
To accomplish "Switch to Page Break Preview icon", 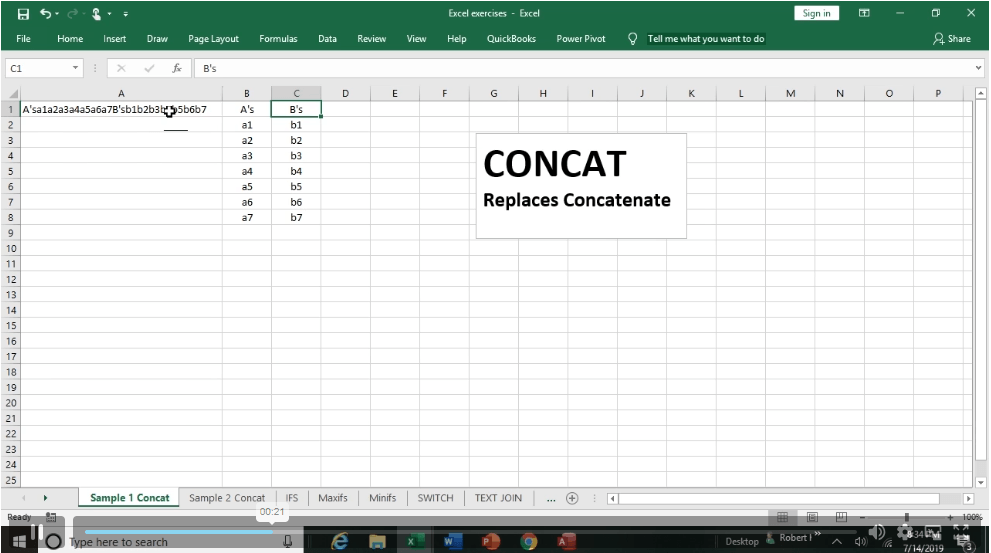I will tap(841, 517).
